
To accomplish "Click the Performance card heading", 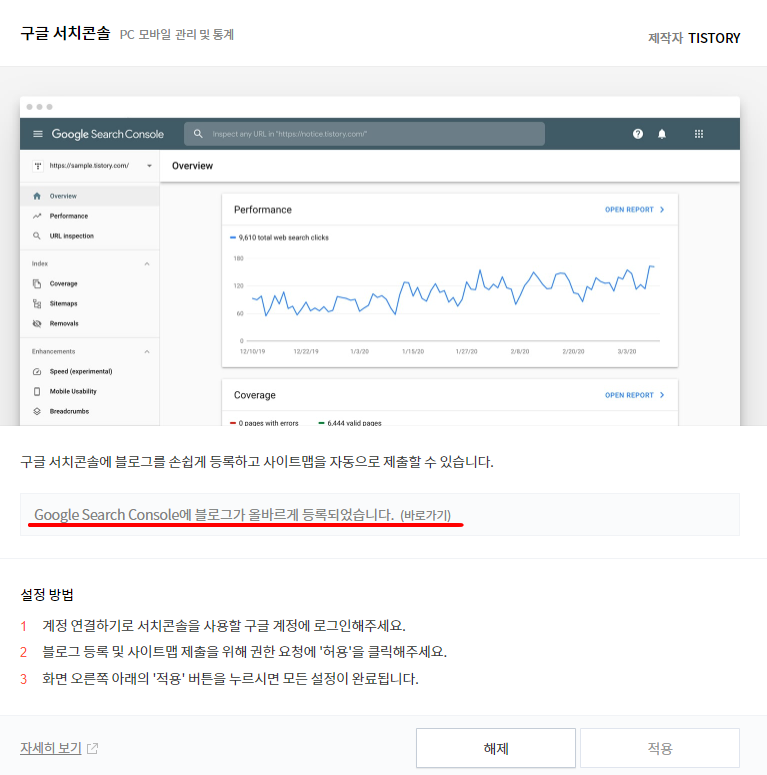I will [x=262, y=210].
